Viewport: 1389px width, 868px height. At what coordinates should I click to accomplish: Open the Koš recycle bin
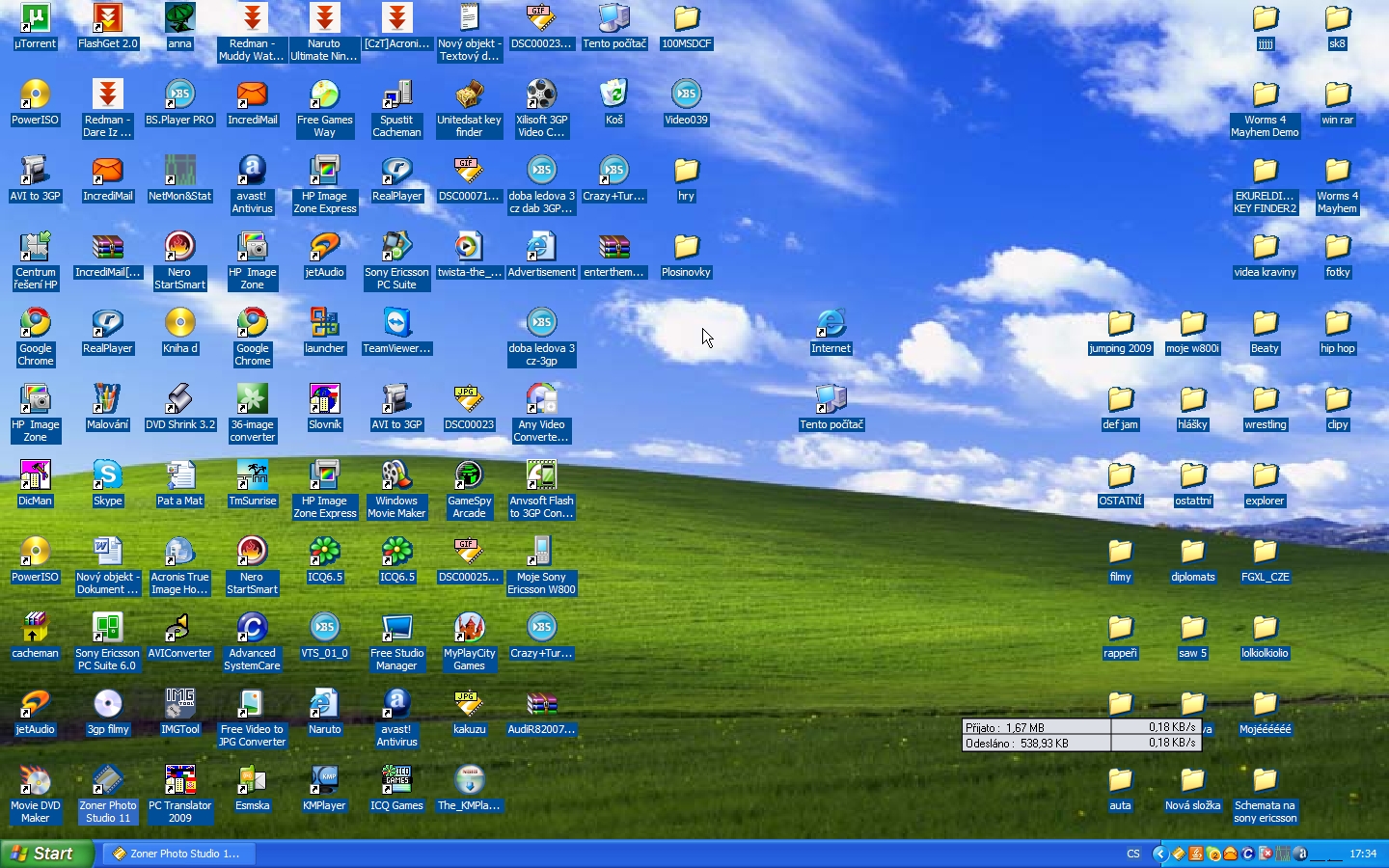coord(614,103)
